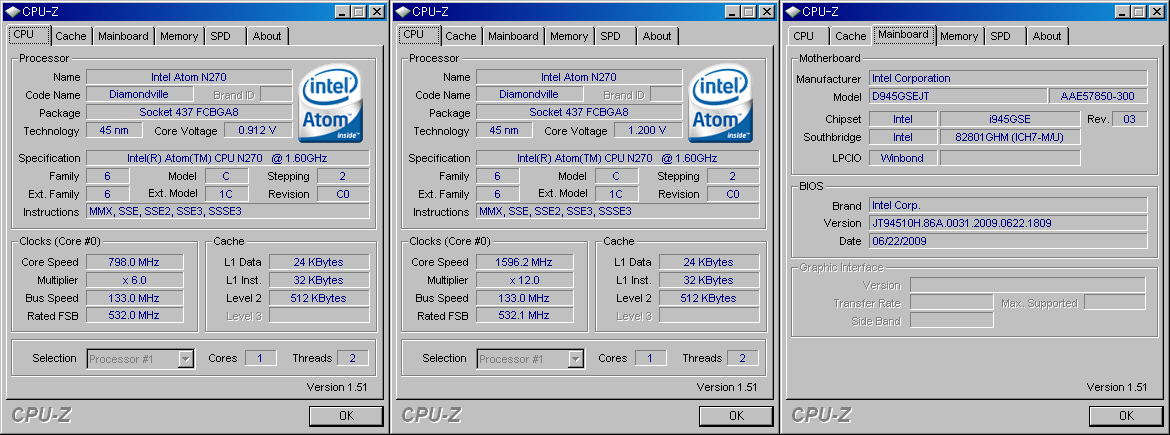This screenshot has width=1170, height=435.
Task: Open About tab in middle CPU-Z window
Action: (x=657, y=36)
